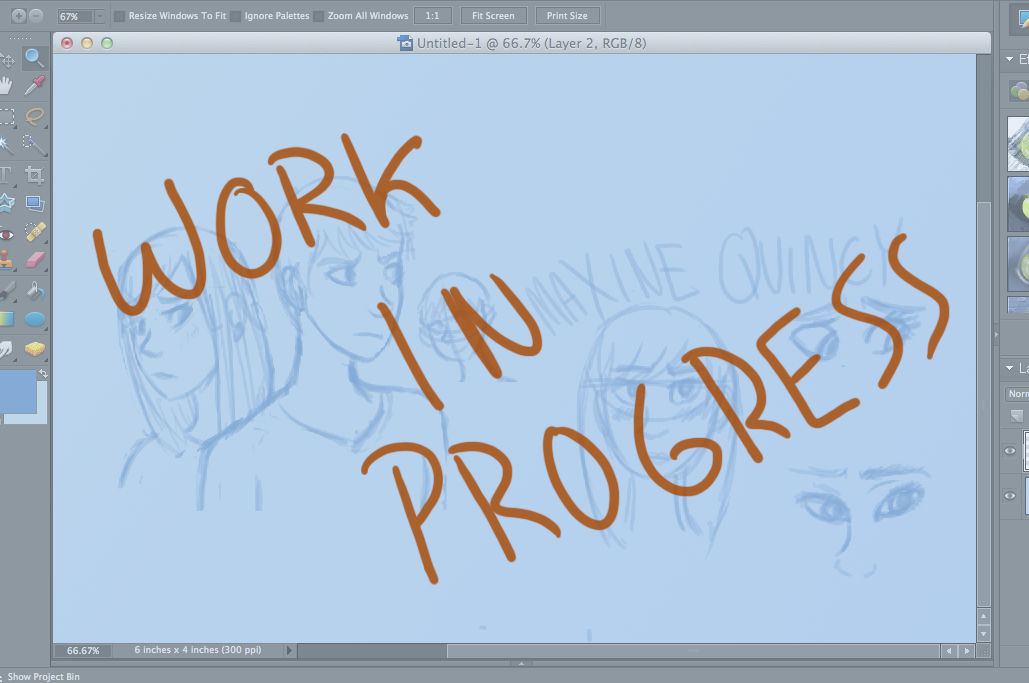Open the document info arrow menu
Viewport: 1029px width, 683px height.
tap(289, 650)
